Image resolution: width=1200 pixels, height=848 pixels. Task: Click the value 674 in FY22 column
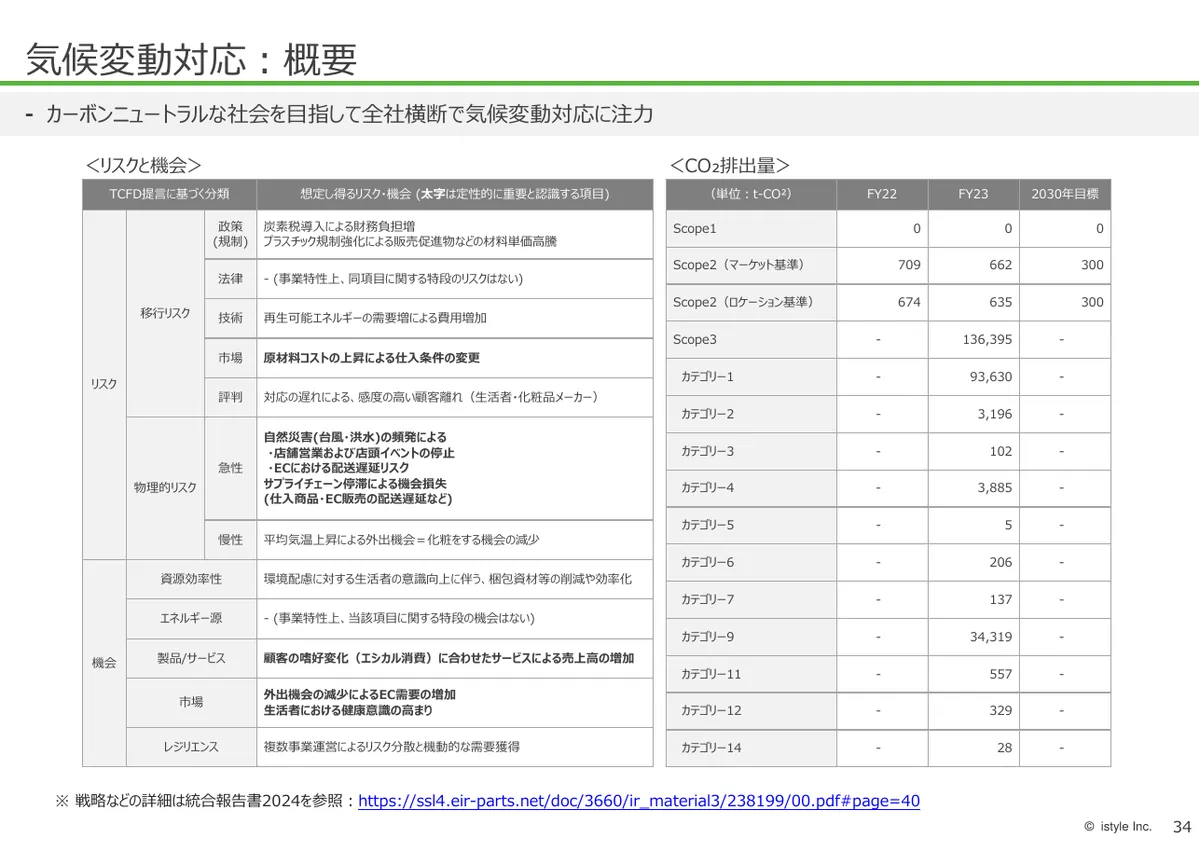pos(909,302)
